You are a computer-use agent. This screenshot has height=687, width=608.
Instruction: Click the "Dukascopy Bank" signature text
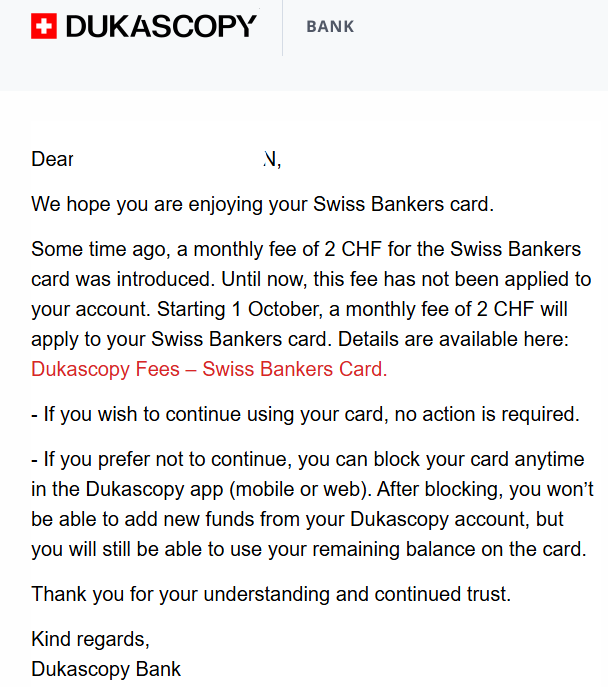(106, 669)
